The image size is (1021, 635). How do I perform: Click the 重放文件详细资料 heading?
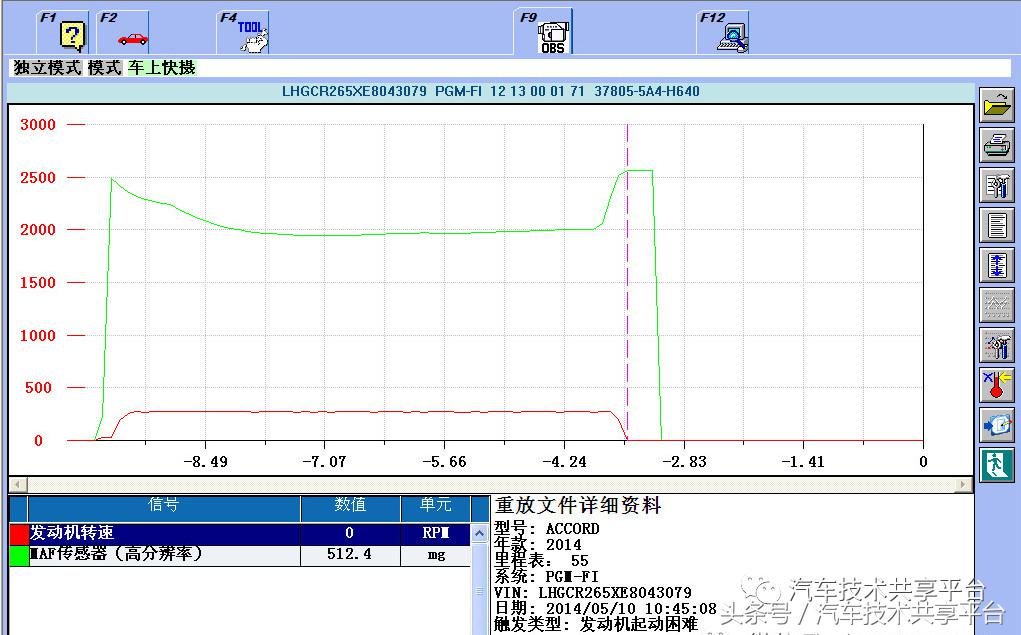(578, 506)
